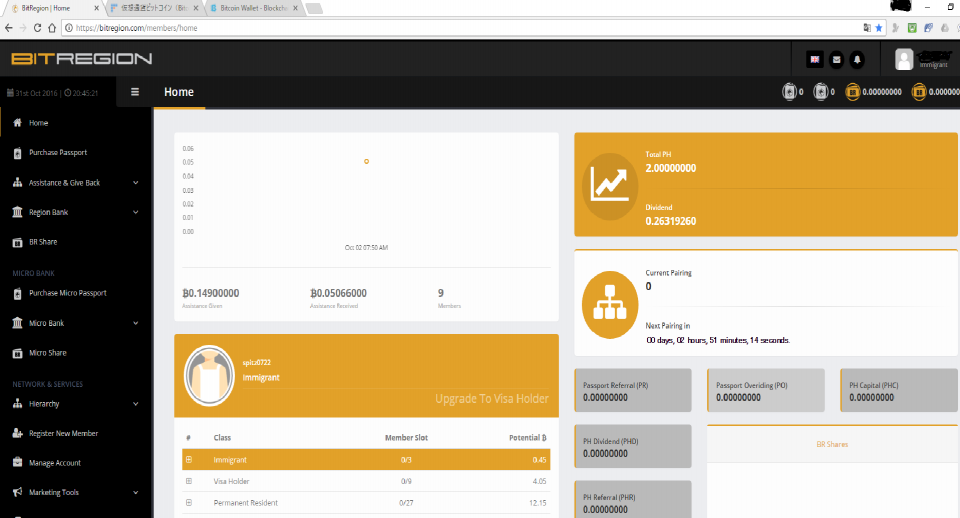Open Register New Member menu item
This screenshot has height=518, width=960.
(x=64, y=433)
